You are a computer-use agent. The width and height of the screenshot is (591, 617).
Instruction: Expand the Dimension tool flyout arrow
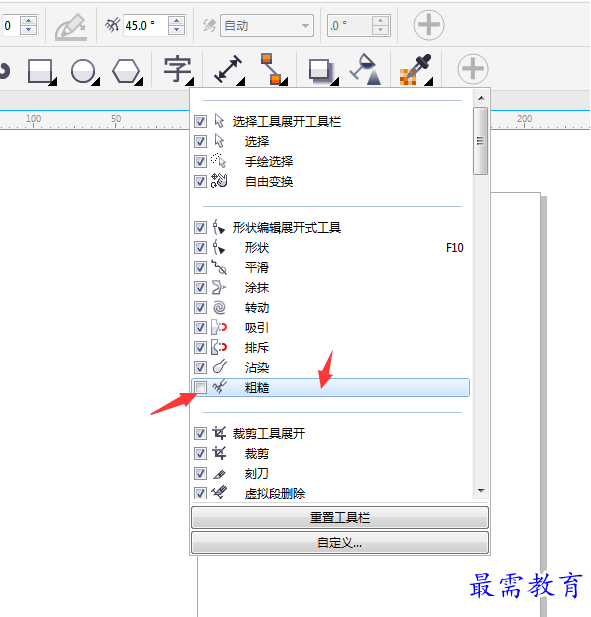(x=241, y=81)
